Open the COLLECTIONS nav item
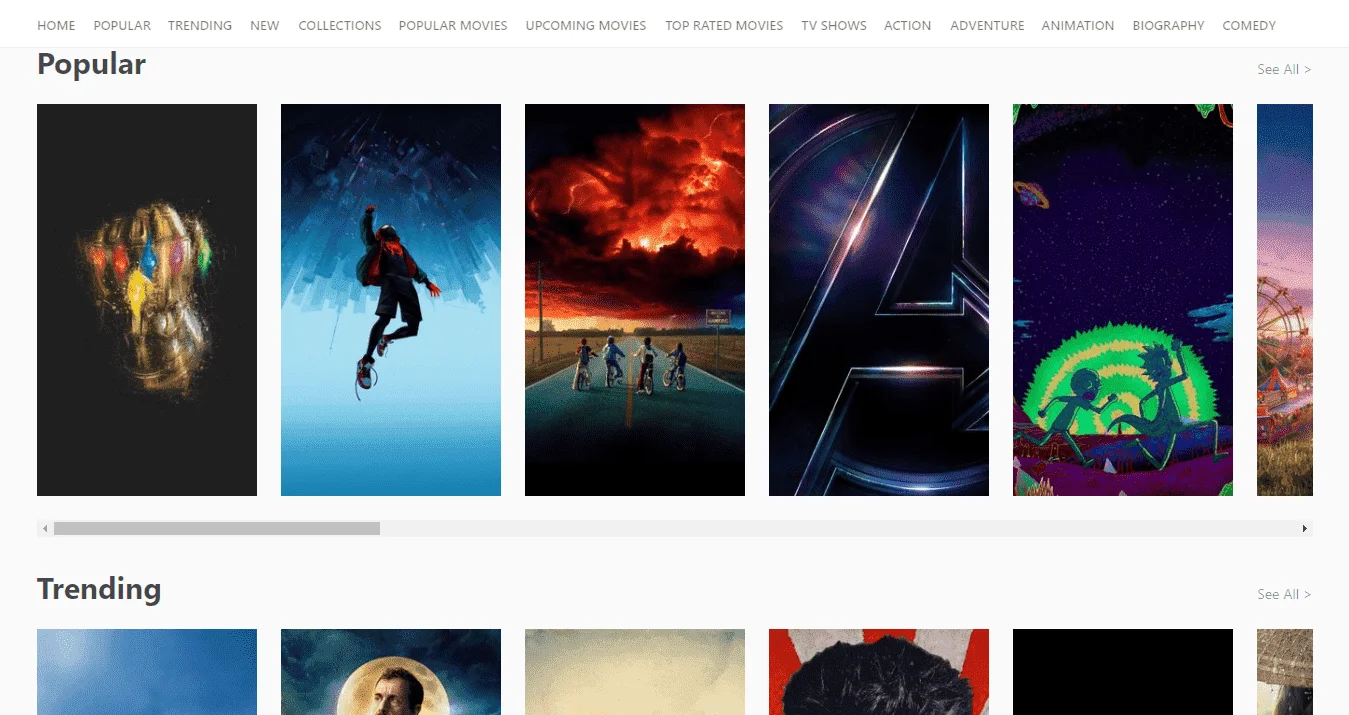 340,25
